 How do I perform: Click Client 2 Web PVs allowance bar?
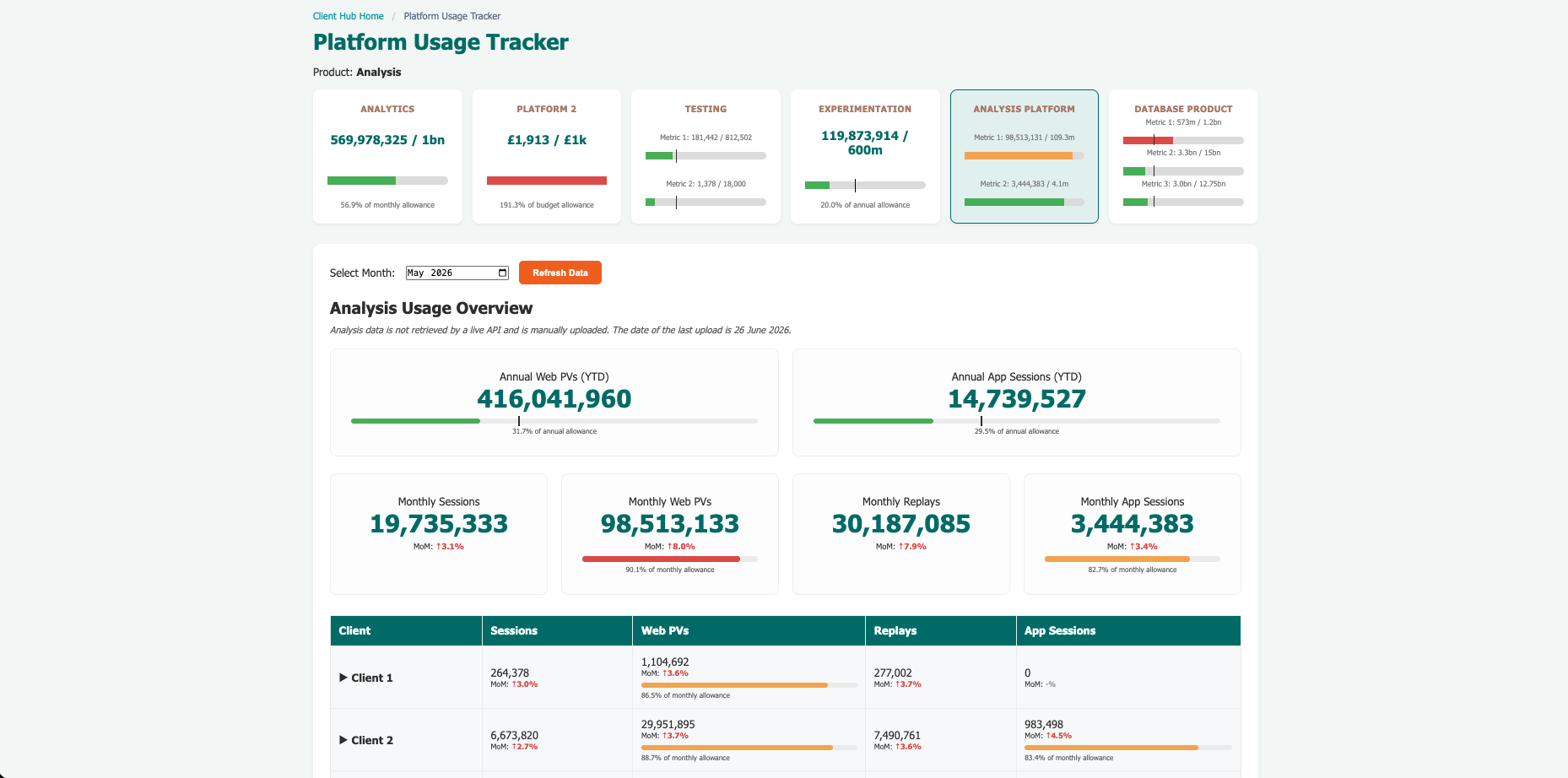pyautogui.click(x=749, y=748)
